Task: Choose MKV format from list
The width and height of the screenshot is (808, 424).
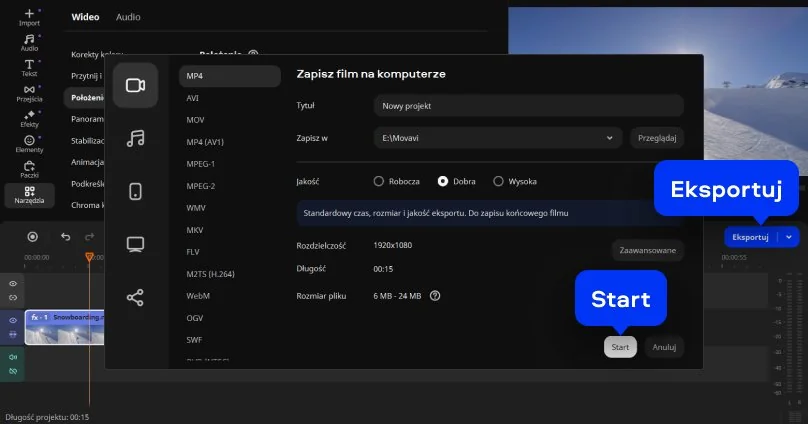Action: (195, 229)
